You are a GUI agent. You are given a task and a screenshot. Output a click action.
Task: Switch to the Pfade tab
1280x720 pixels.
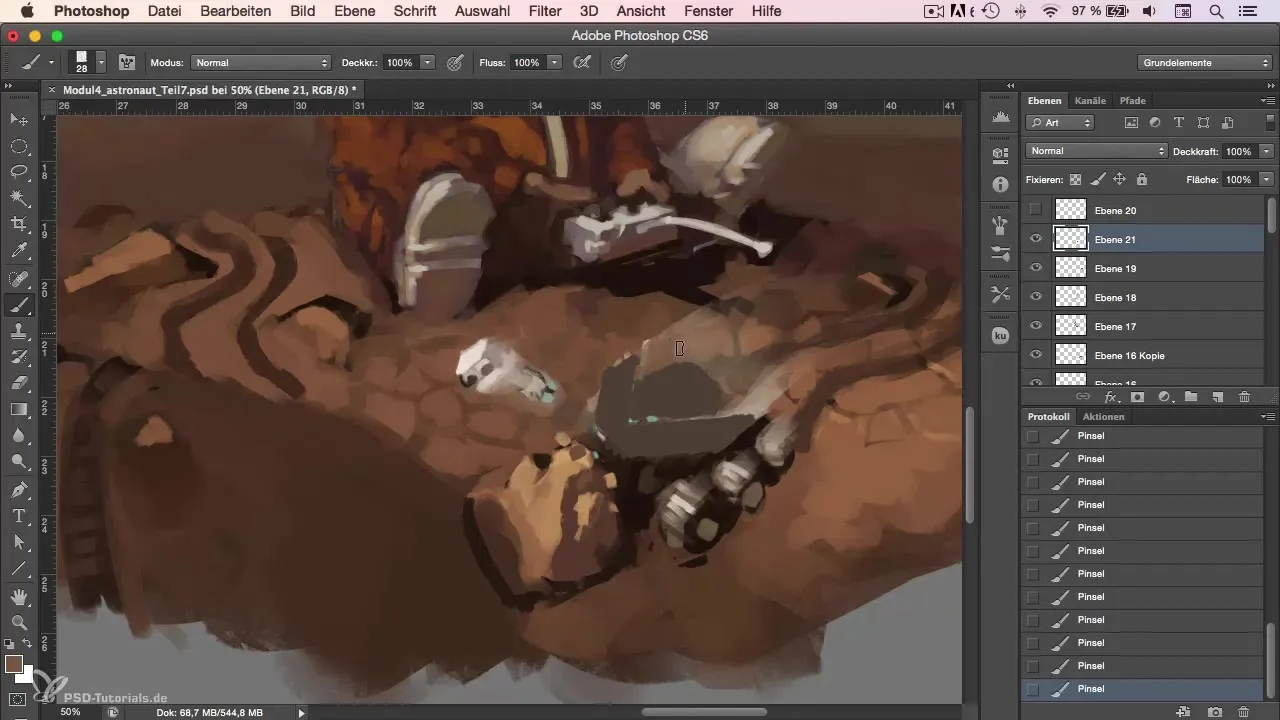coord(1132,100)
